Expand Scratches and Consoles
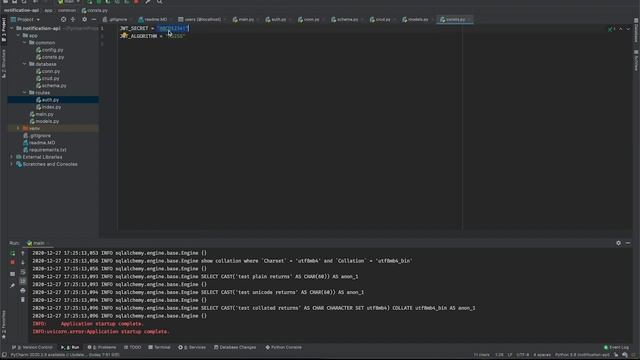The image size is (640, 360). (12, 164)
